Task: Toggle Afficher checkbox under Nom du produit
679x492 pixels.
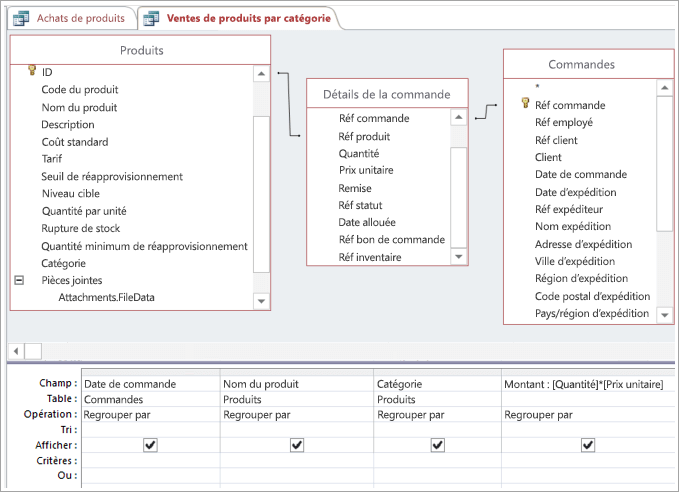Action: point(297,445)
